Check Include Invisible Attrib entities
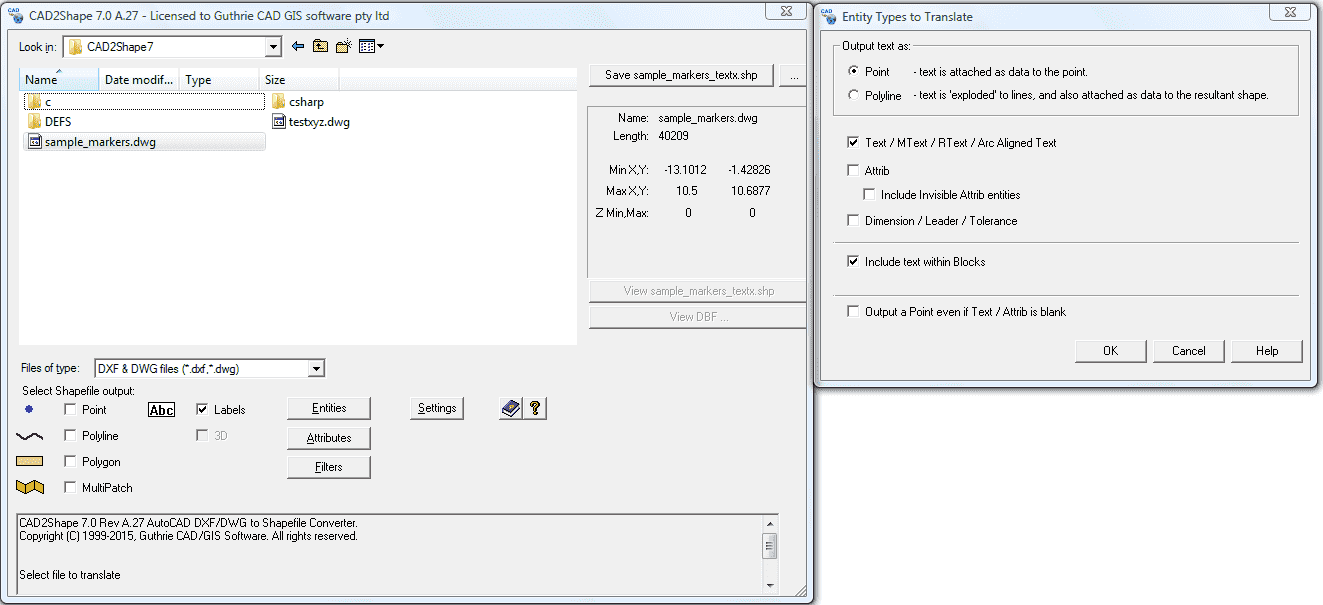 [869, 195]
